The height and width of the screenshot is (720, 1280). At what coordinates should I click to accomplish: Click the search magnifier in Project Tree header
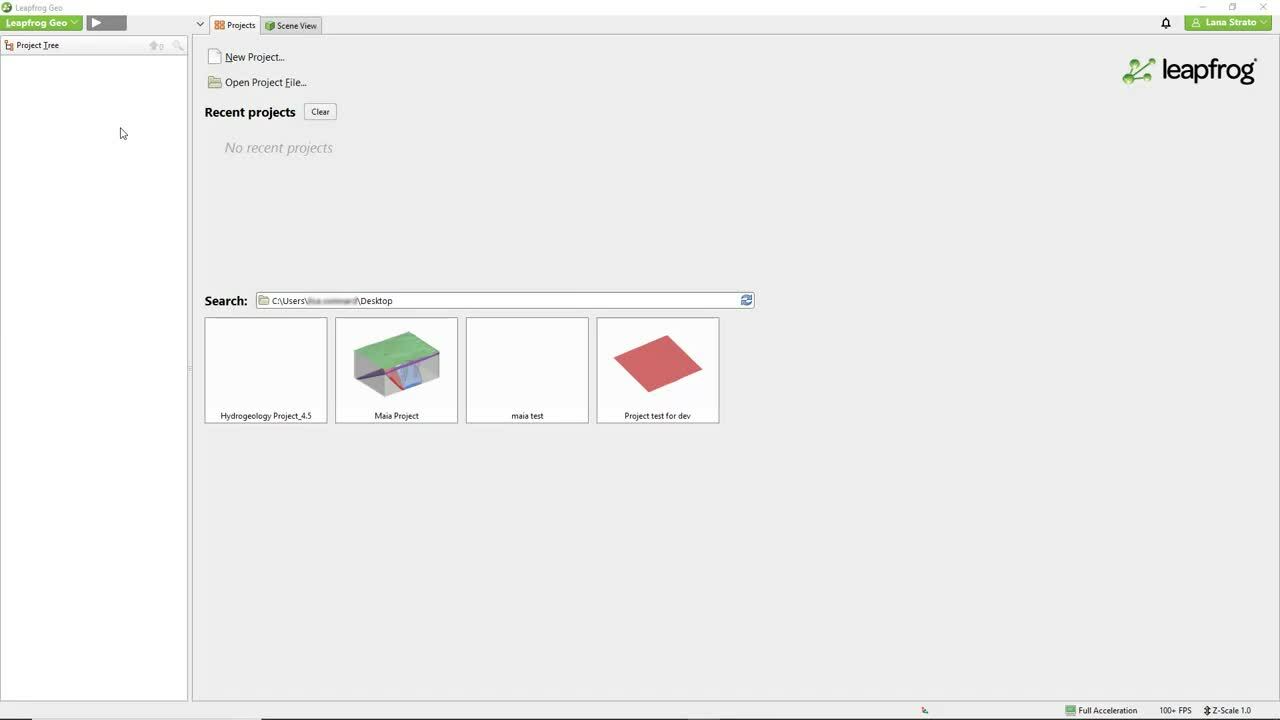click(178, 46)
